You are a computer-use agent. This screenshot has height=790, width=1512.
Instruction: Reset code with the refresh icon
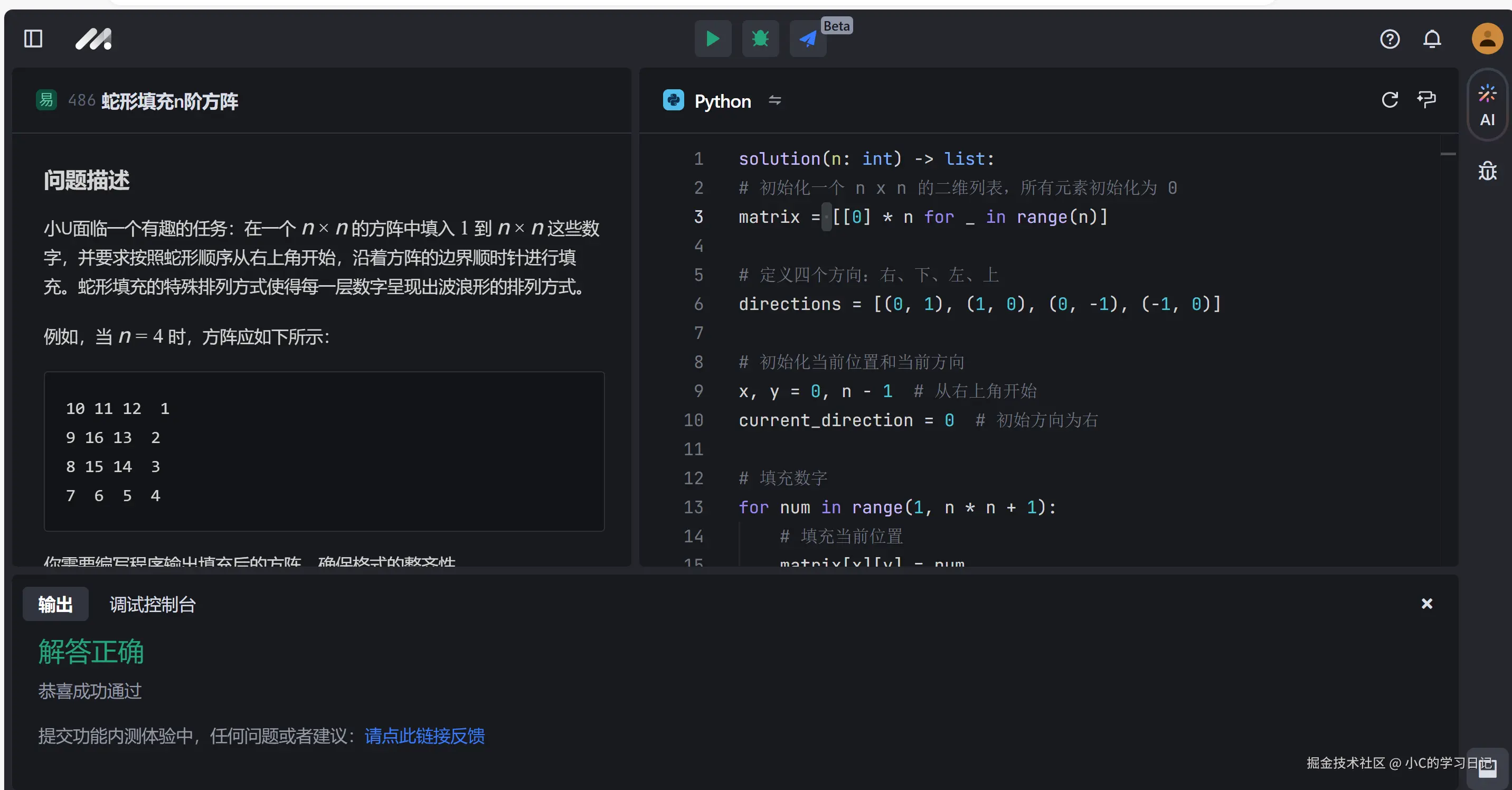click(x=1390, y=100)
